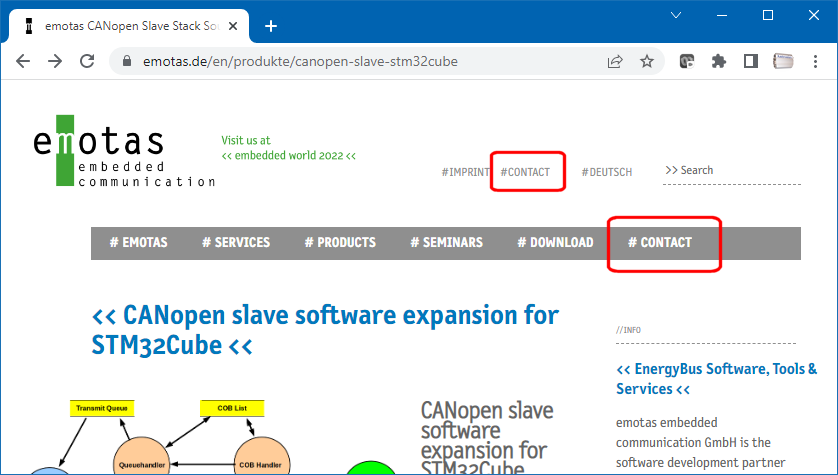Open EnergyBus Software, Tools & Services link
Viewport: 838px width, 475px height.
[x=717, y=378]
